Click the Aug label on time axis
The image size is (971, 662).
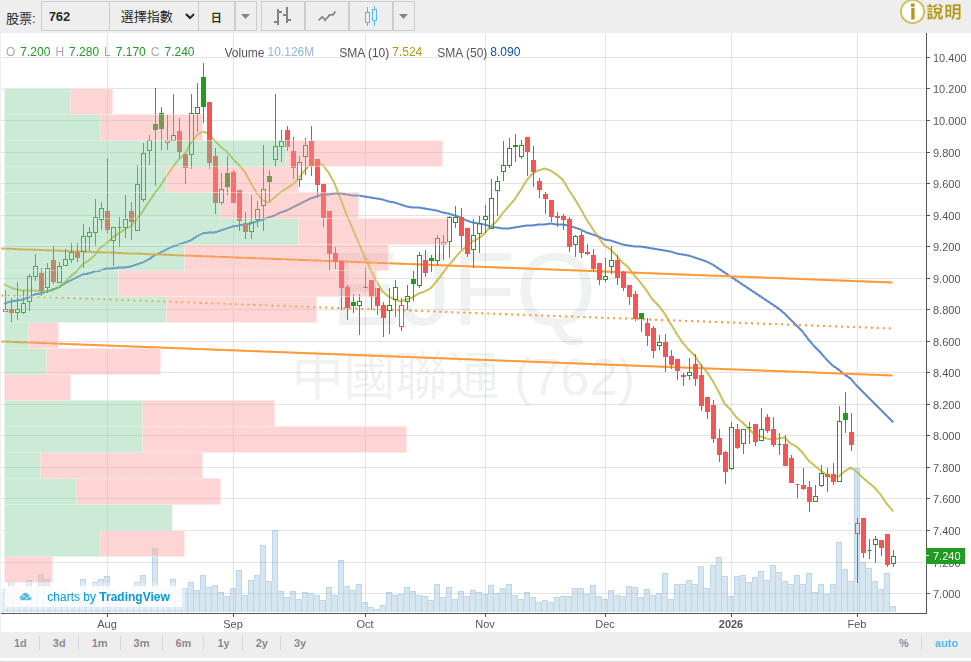coord(107,624)
